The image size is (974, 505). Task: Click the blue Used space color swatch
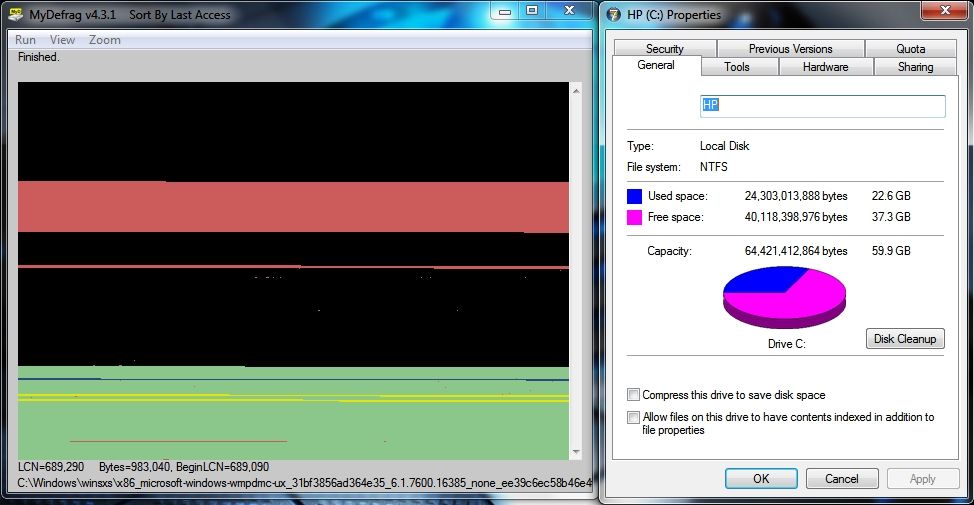point(634,196)
